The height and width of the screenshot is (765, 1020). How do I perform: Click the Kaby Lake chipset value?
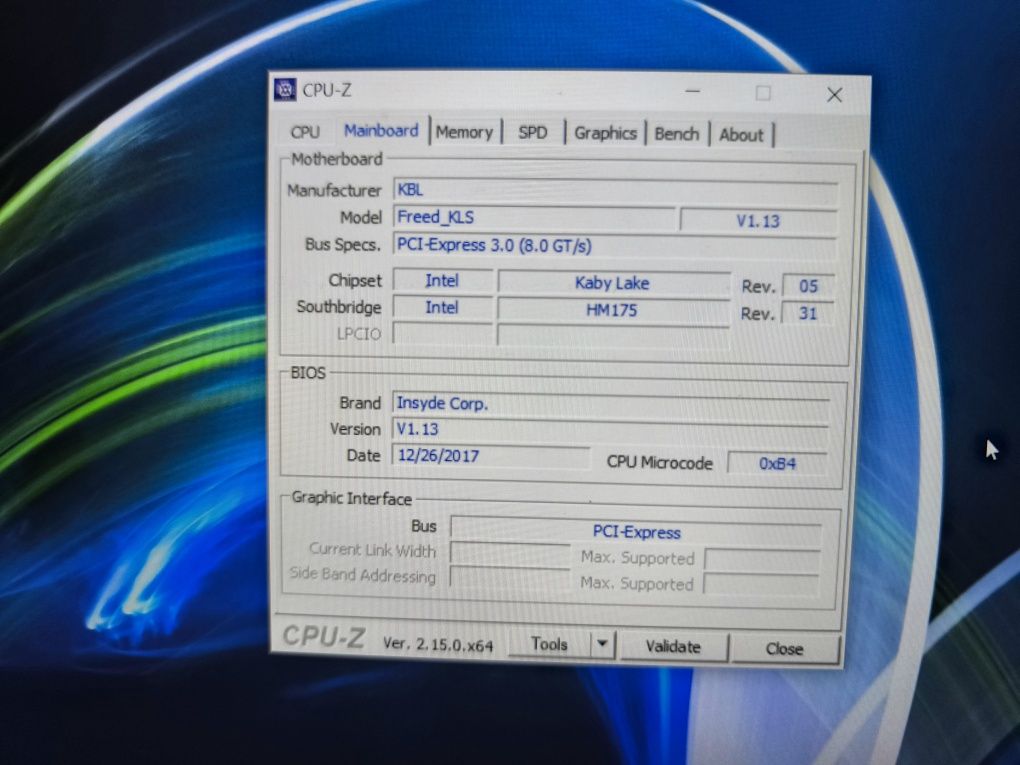point(613,283)
